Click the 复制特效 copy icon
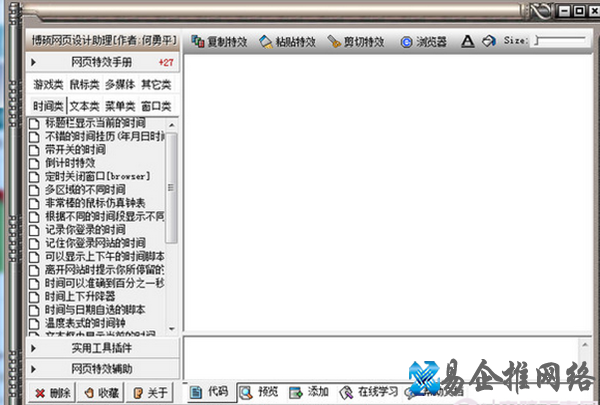The width and height of the screenshot is (600, 405). click(x=197, y=41)
